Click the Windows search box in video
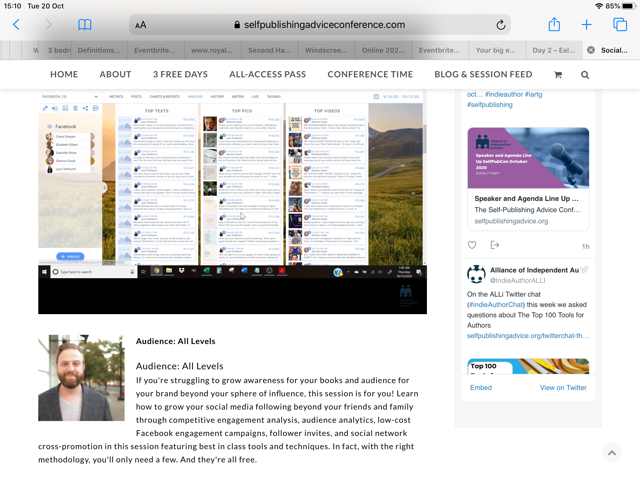Image resolution: width=640 pixels, height=480 pixels. click(93, 272)
